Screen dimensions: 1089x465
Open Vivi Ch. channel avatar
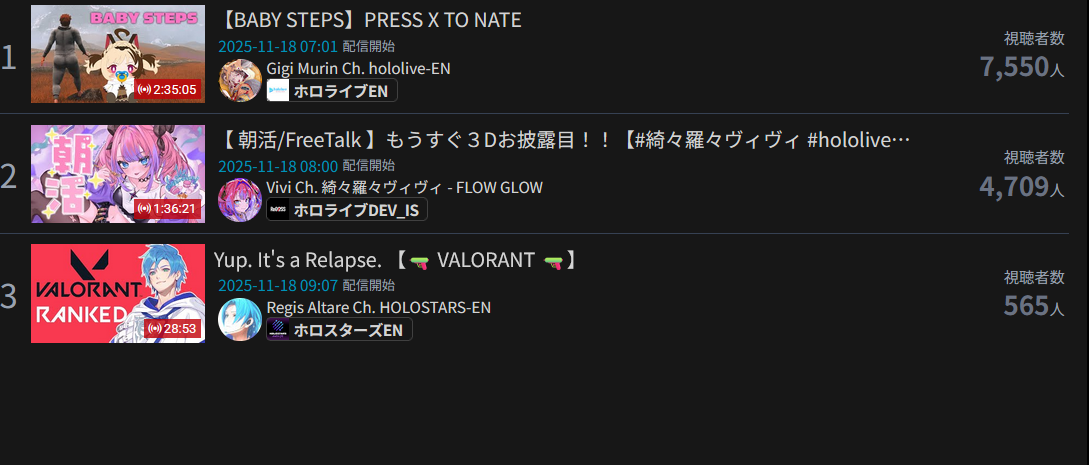(240, 200)
